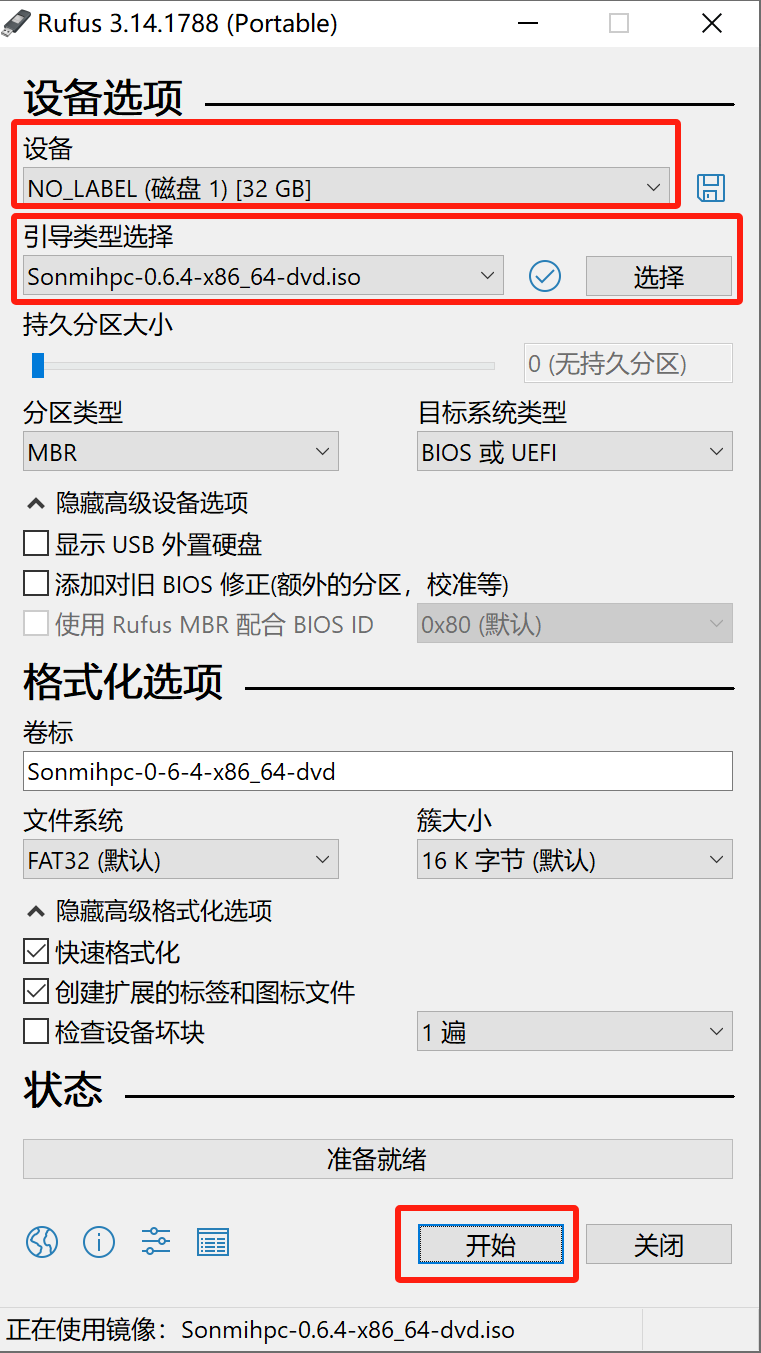Click the 持久分区大小 slider thumb

coord(38,365)
